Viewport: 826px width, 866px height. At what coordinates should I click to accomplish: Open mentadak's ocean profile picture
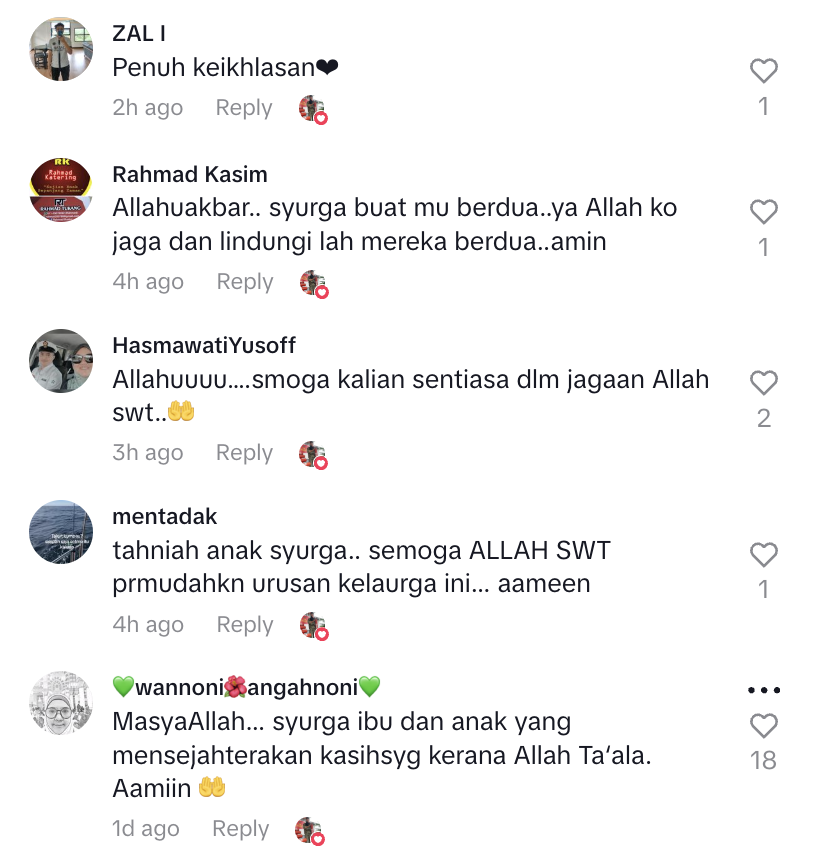[x=61, y=532]
